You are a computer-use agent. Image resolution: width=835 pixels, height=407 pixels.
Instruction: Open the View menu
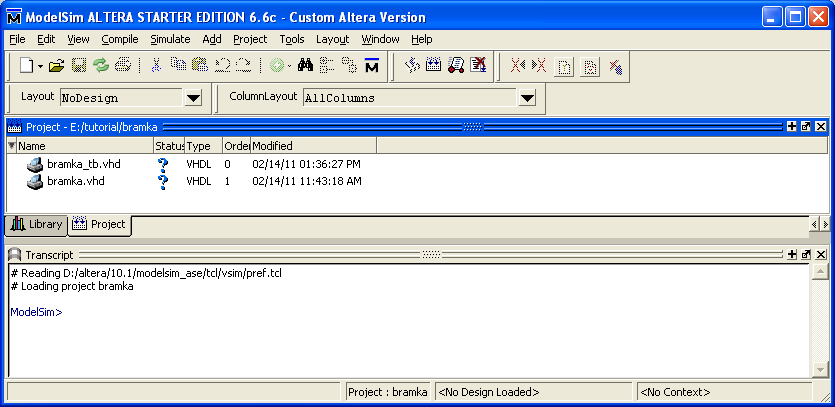tap(79, 39)
